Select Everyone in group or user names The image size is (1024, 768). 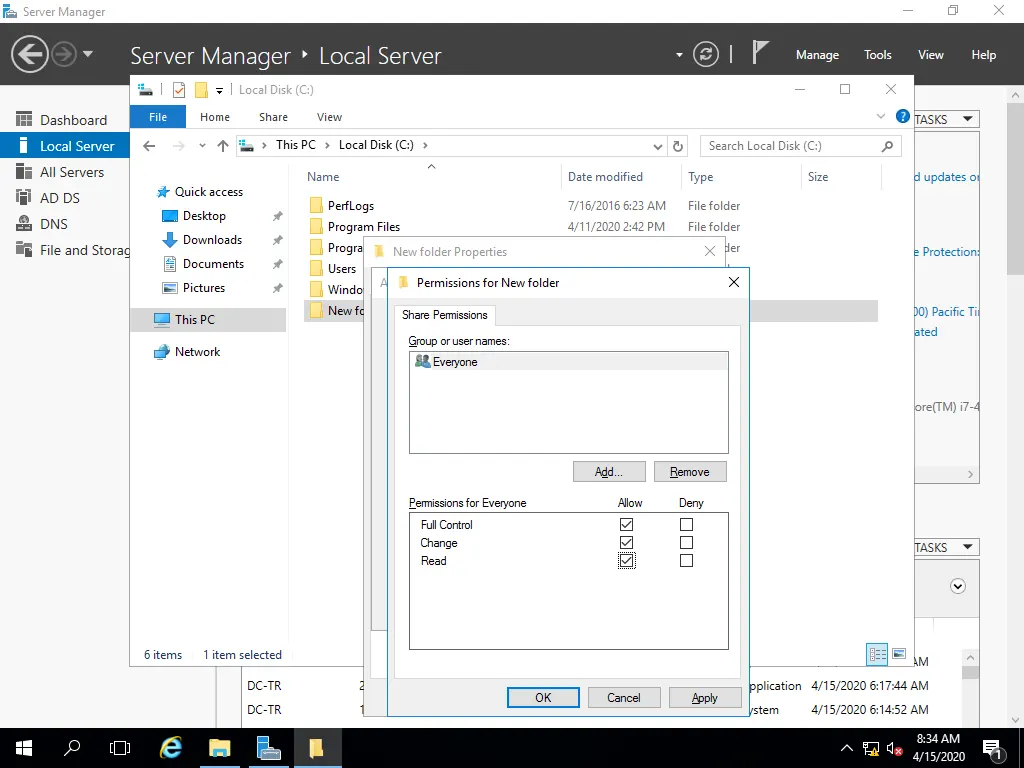[568, 362]
